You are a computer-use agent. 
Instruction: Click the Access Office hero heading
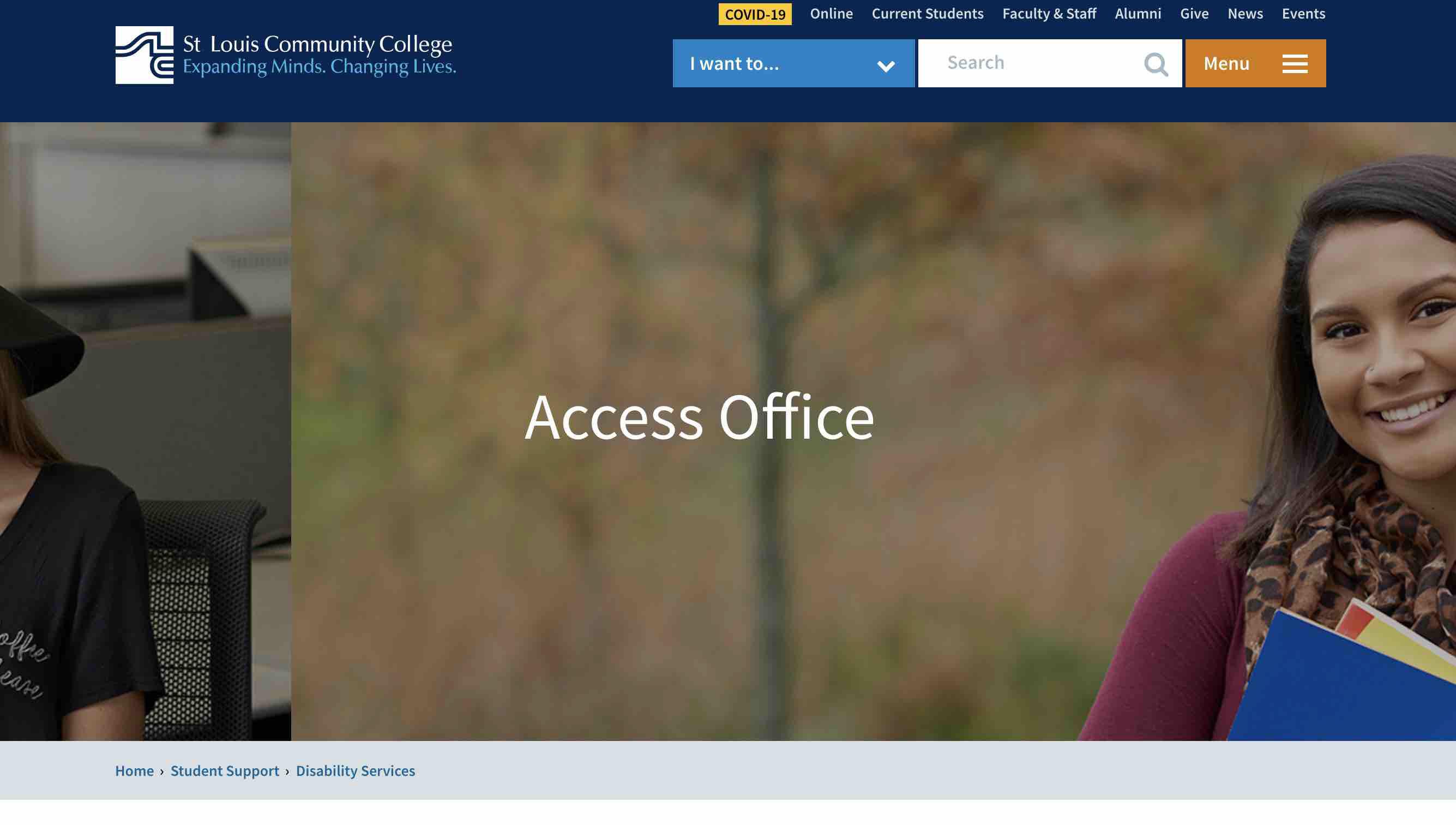[x=700, y=417]
